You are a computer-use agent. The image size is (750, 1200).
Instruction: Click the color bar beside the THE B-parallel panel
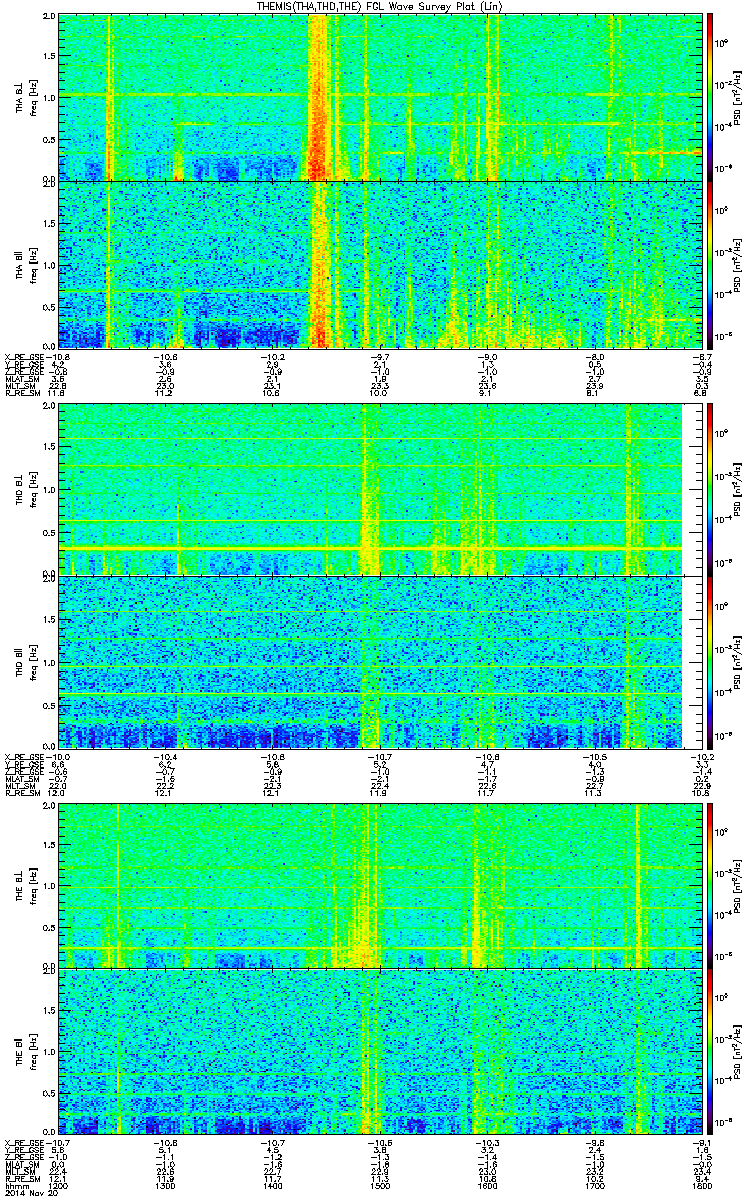click(711, 1051)
